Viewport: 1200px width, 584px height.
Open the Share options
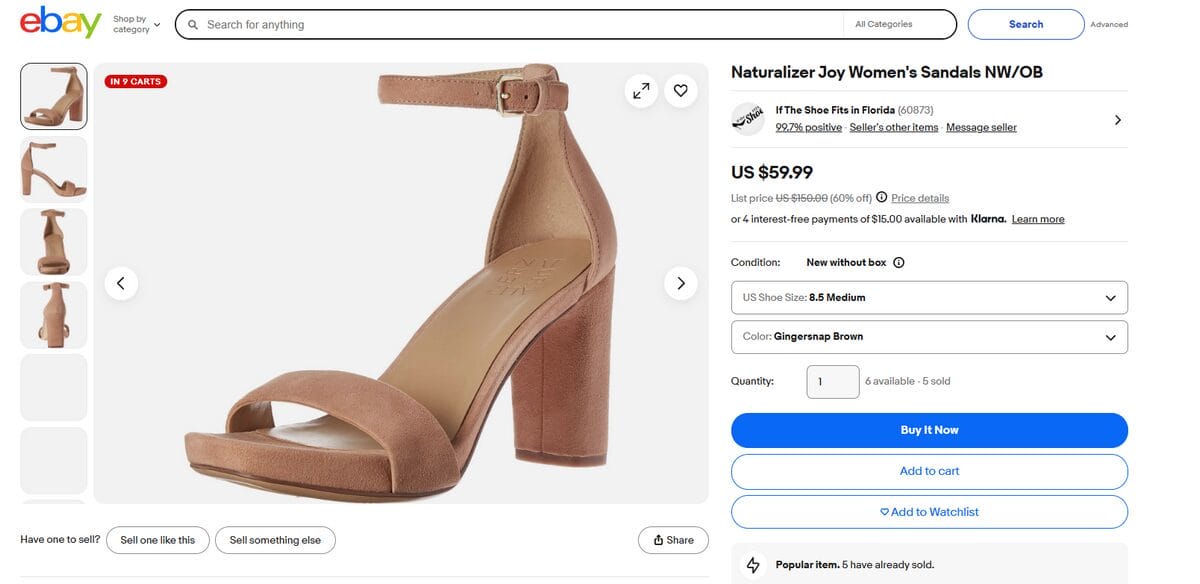tap(673, 539)
